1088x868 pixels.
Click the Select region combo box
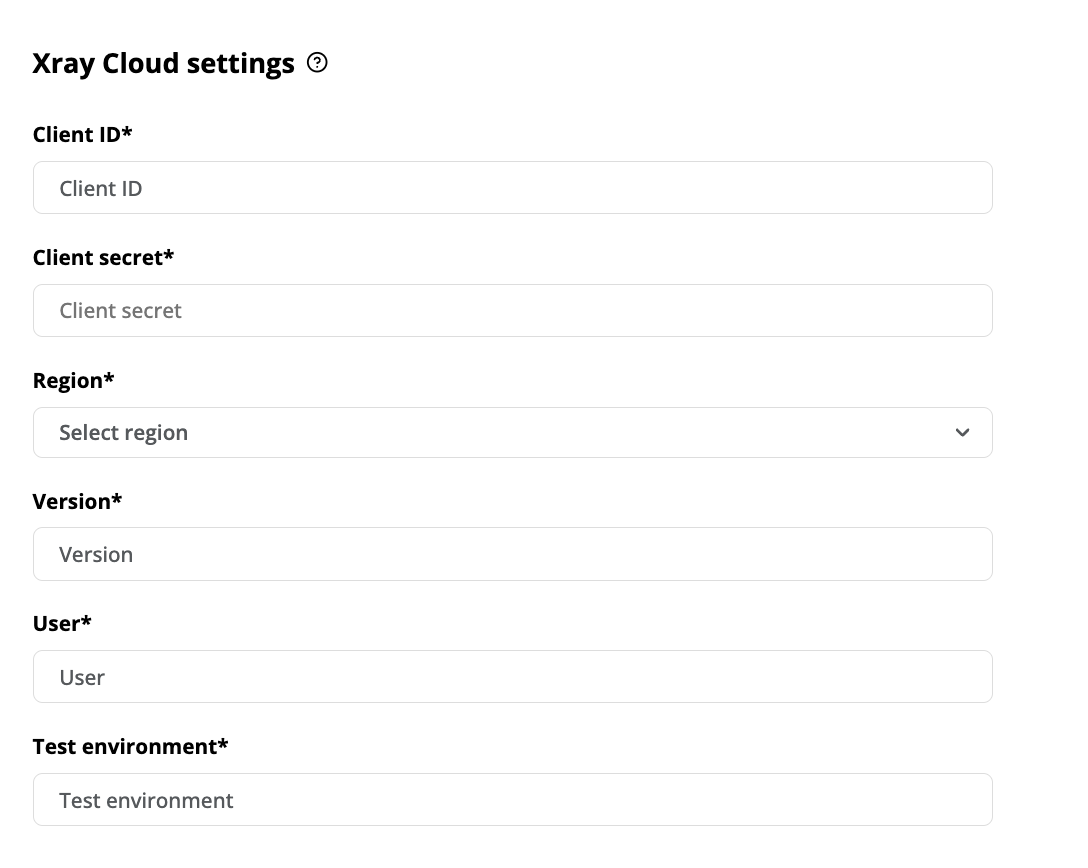coord(512,432)
